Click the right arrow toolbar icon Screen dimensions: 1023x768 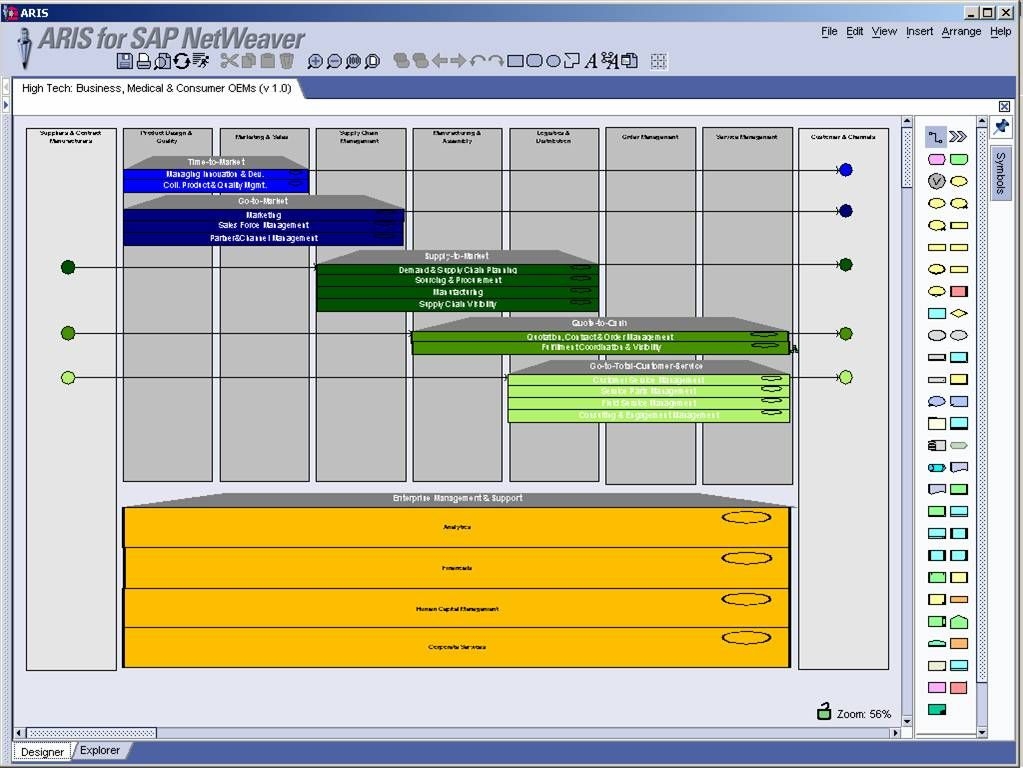pos(459,61)
